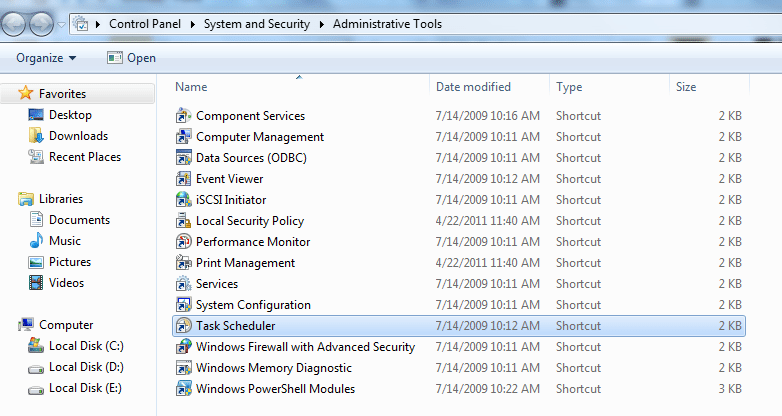Open the recent pages dropdown arrow
This screenshot has width=782, height=416.
pyautogui.click(x=61, y=24)
